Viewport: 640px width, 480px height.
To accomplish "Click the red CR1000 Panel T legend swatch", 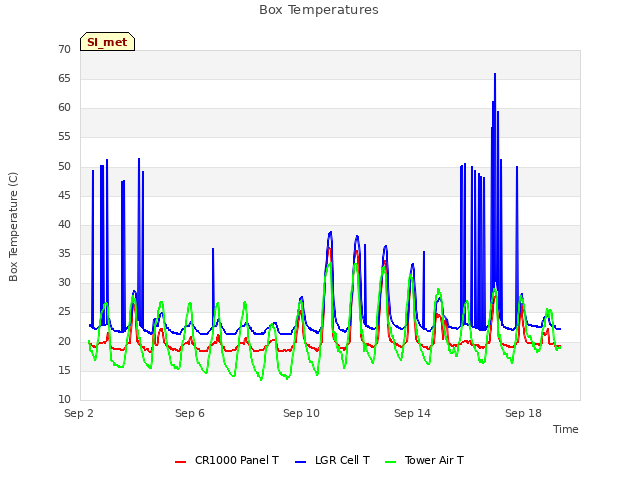I will click(x=180, y=462).
